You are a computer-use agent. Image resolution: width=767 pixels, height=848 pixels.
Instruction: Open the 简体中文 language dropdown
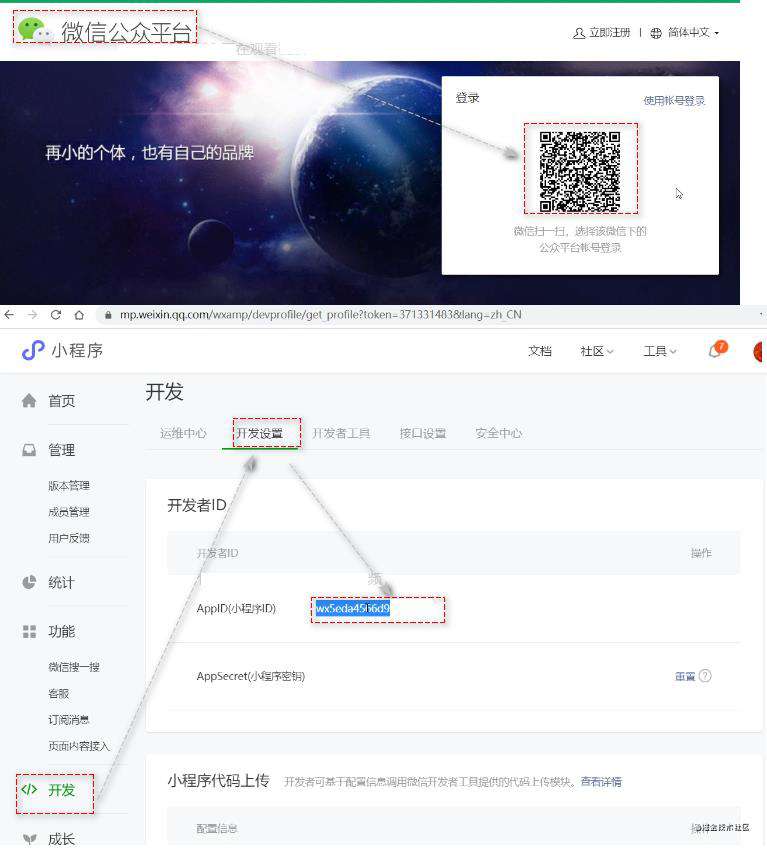coord(693,32)
